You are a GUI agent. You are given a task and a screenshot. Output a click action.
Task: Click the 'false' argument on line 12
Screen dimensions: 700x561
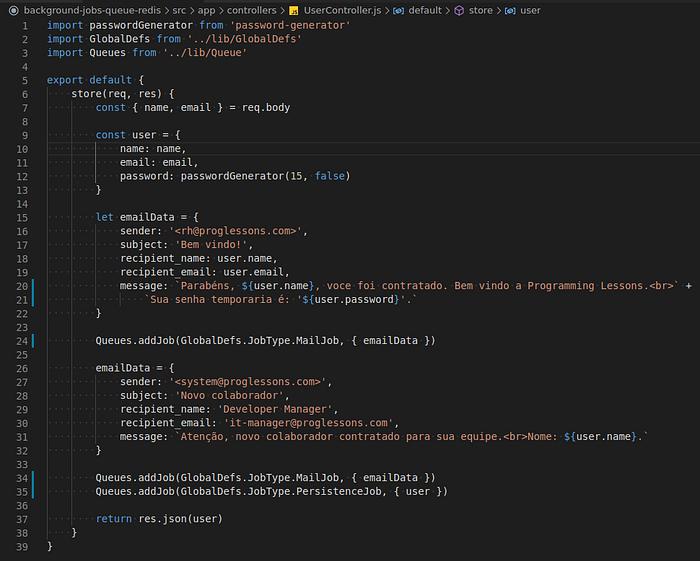point(330,176)
